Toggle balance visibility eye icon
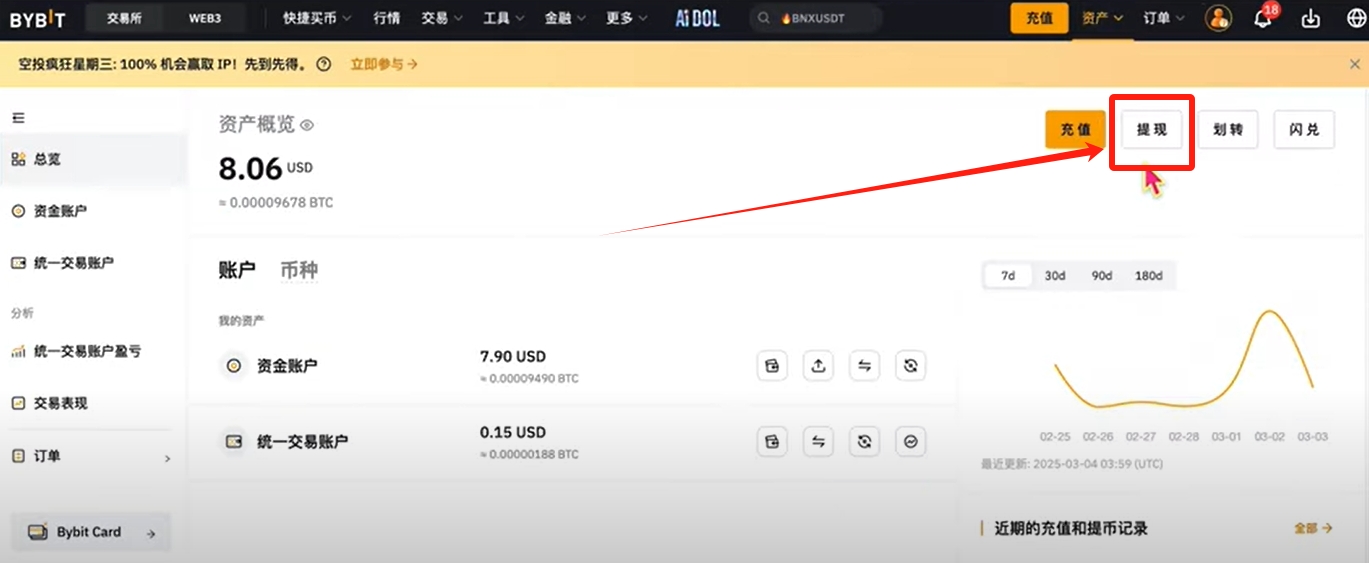 pyautogui.click(x=307, y=125)
